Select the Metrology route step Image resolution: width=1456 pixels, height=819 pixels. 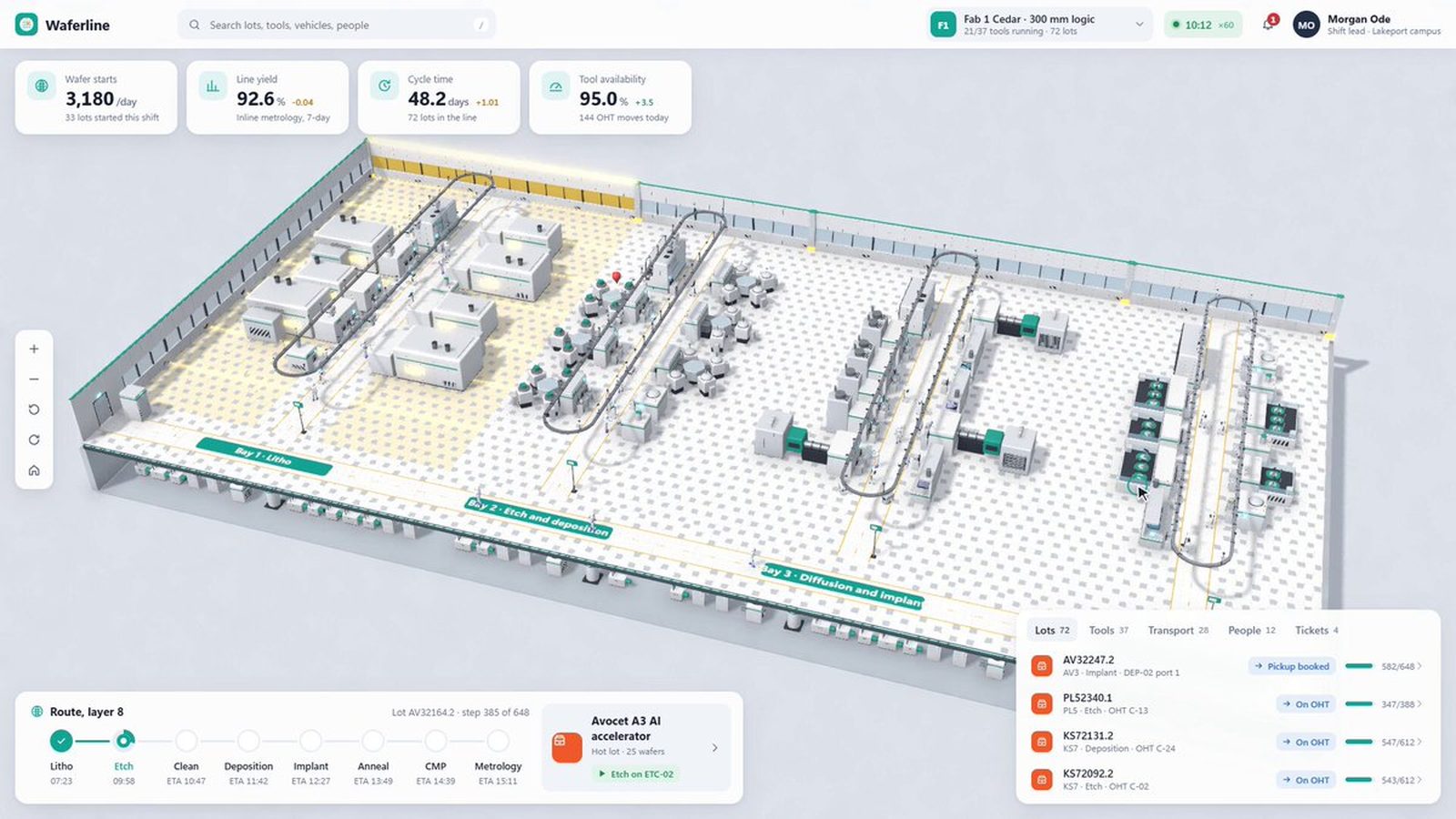(x=498, y=741)
